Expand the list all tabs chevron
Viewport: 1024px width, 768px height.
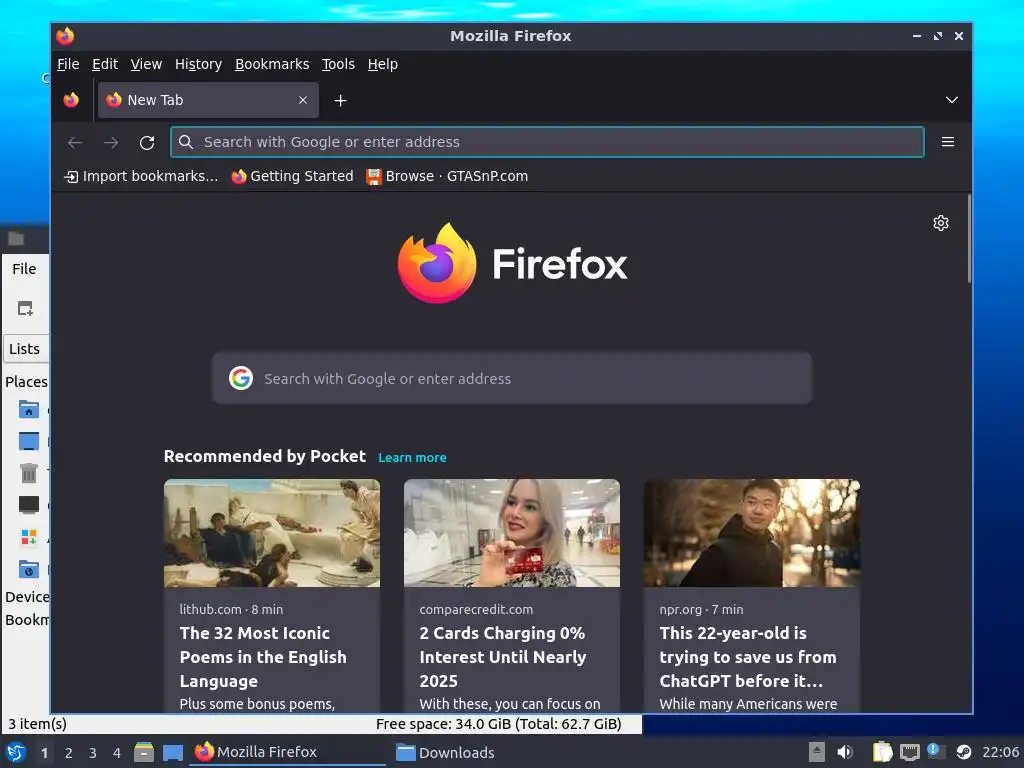coord(952,100)
